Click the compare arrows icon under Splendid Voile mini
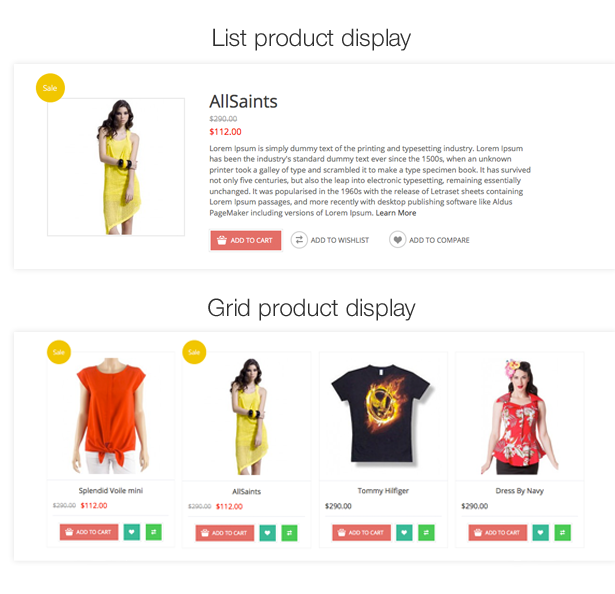This screenshot has width=615, height=594. point(154,532)
